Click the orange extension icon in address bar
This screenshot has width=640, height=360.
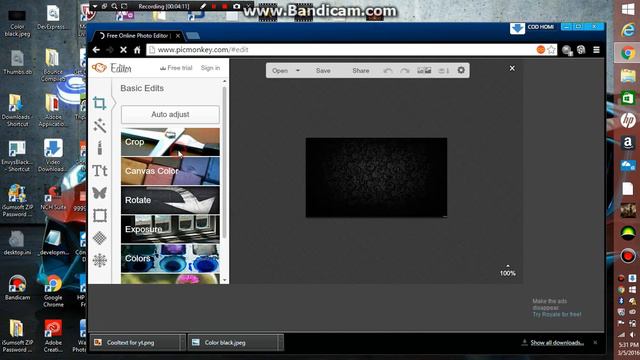[541, 50]
